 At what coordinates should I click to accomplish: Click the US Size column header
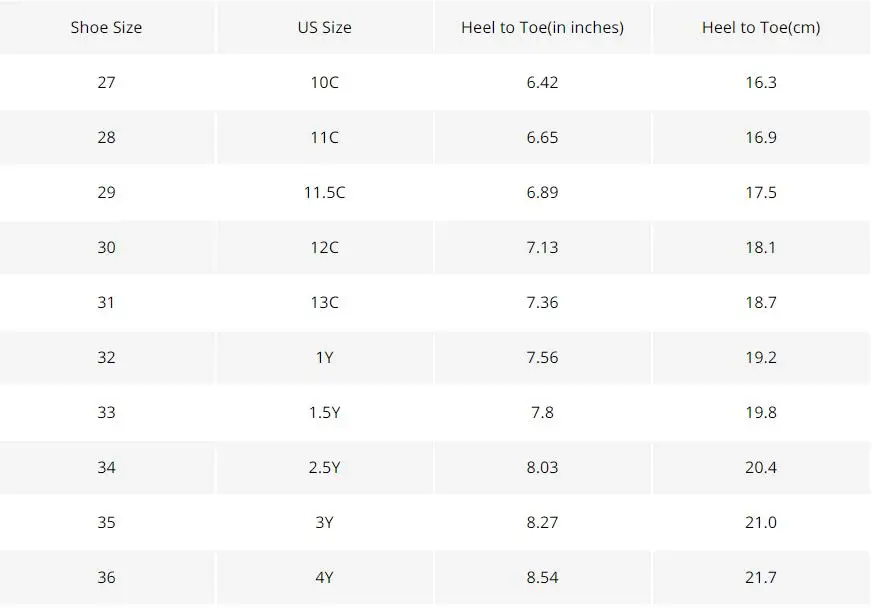point(325,27)
